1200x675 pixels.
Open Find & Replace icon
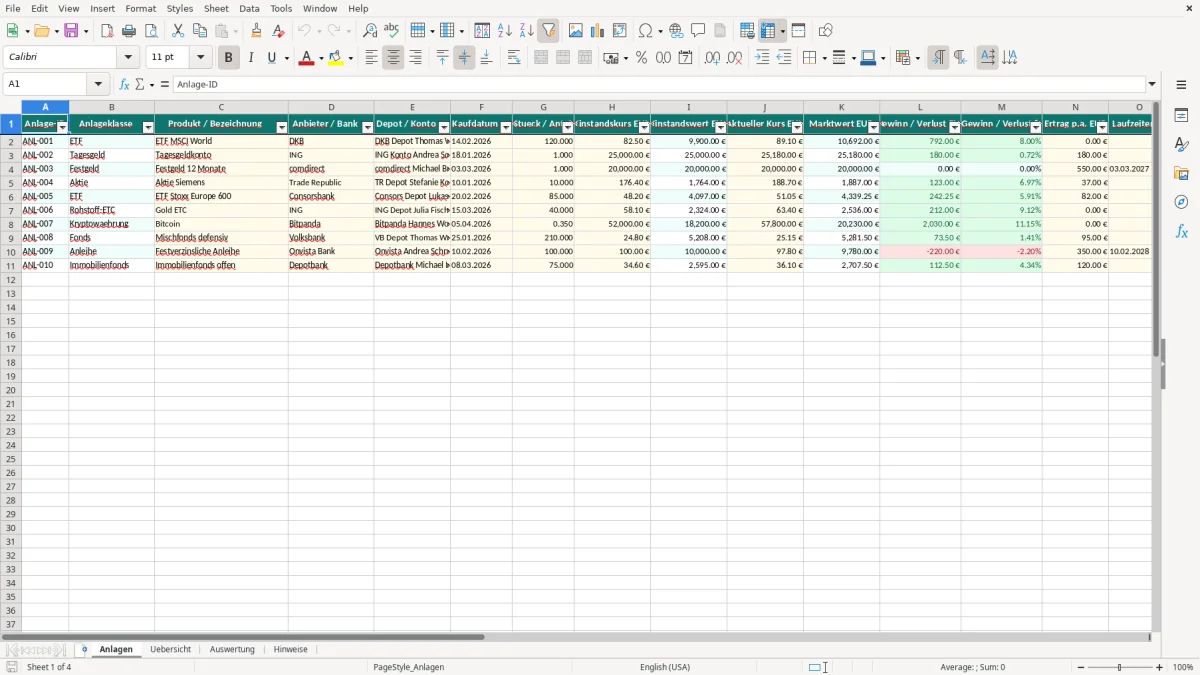370,31
